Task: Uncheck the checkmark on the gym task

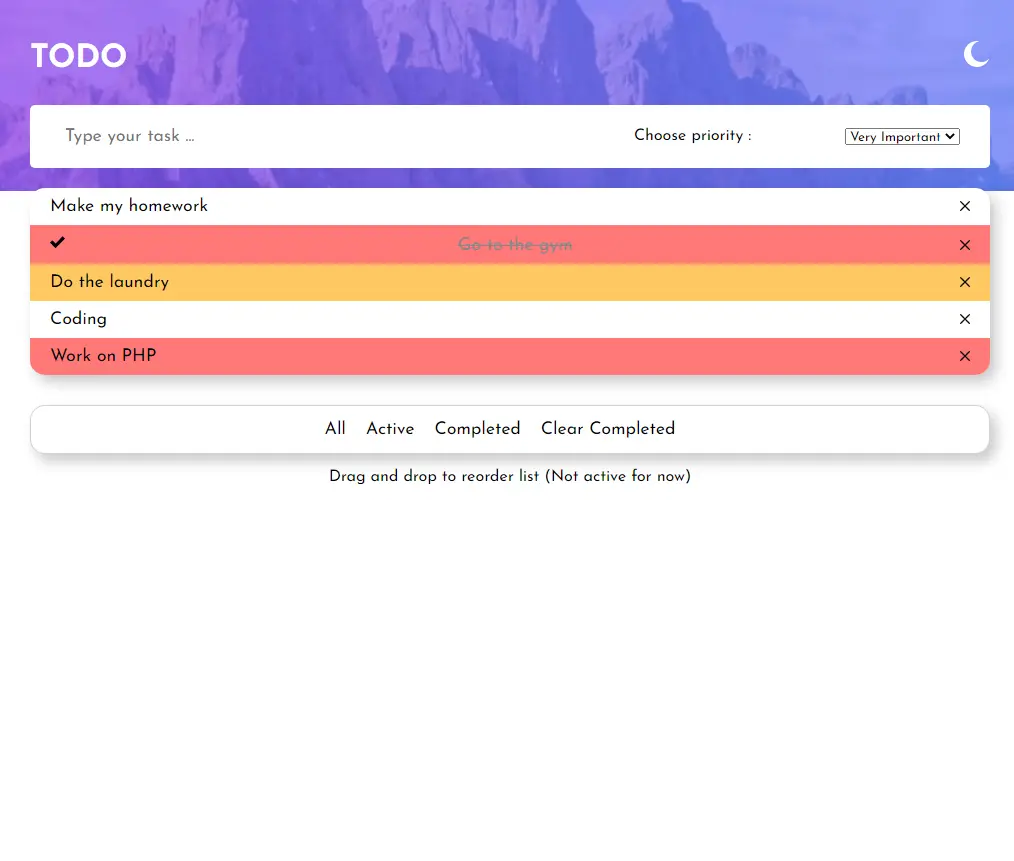Action: click(58, 242)
